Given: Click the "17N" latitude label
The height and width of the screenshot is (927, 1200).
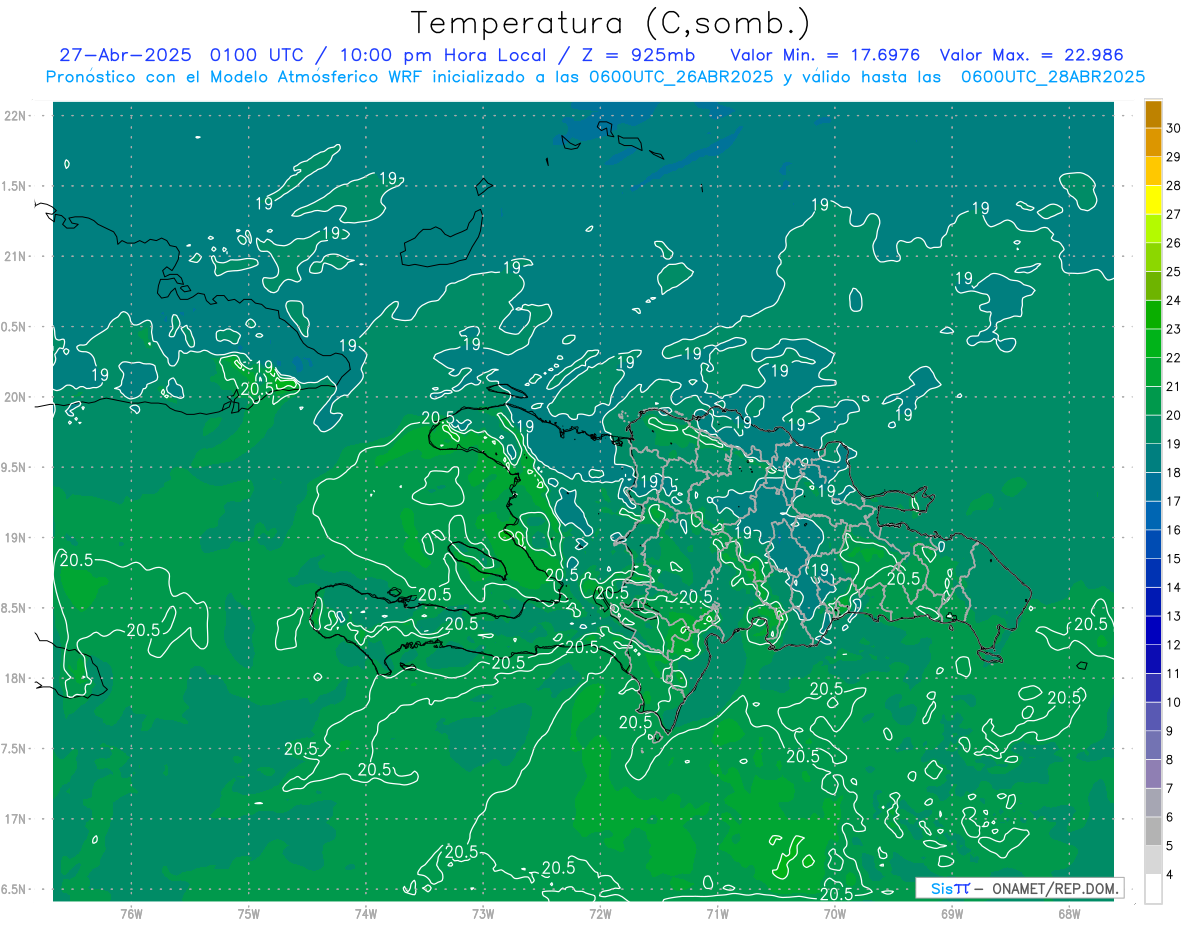Looking at the screenshot, I should 14,819.
